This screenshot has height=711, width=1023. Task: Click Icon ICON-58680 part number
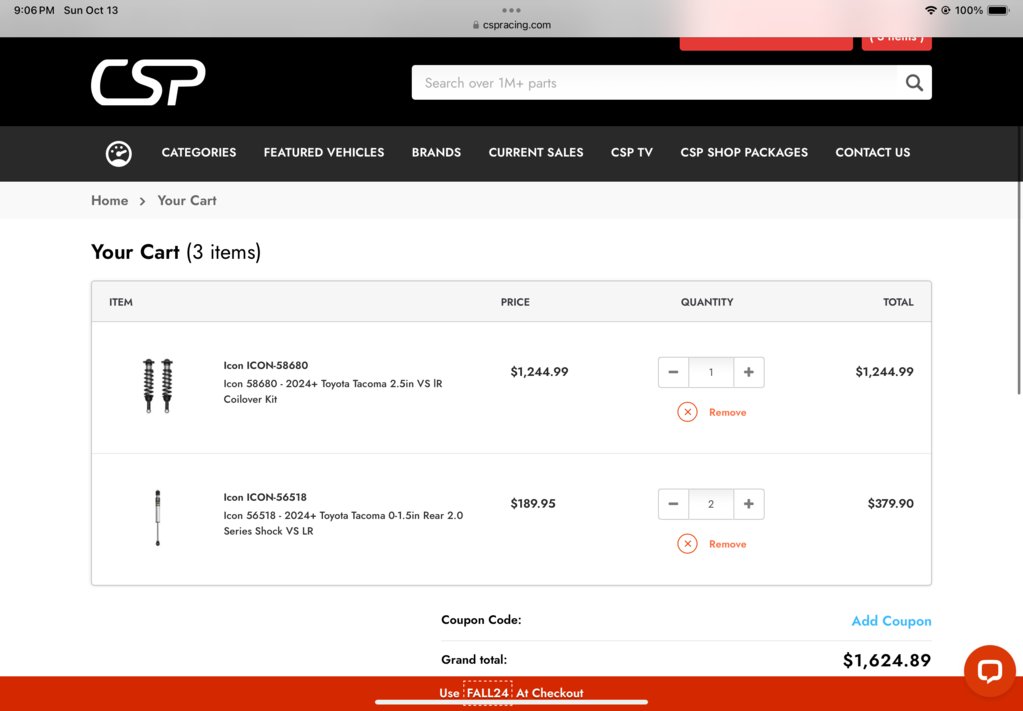tap(266, 365)
